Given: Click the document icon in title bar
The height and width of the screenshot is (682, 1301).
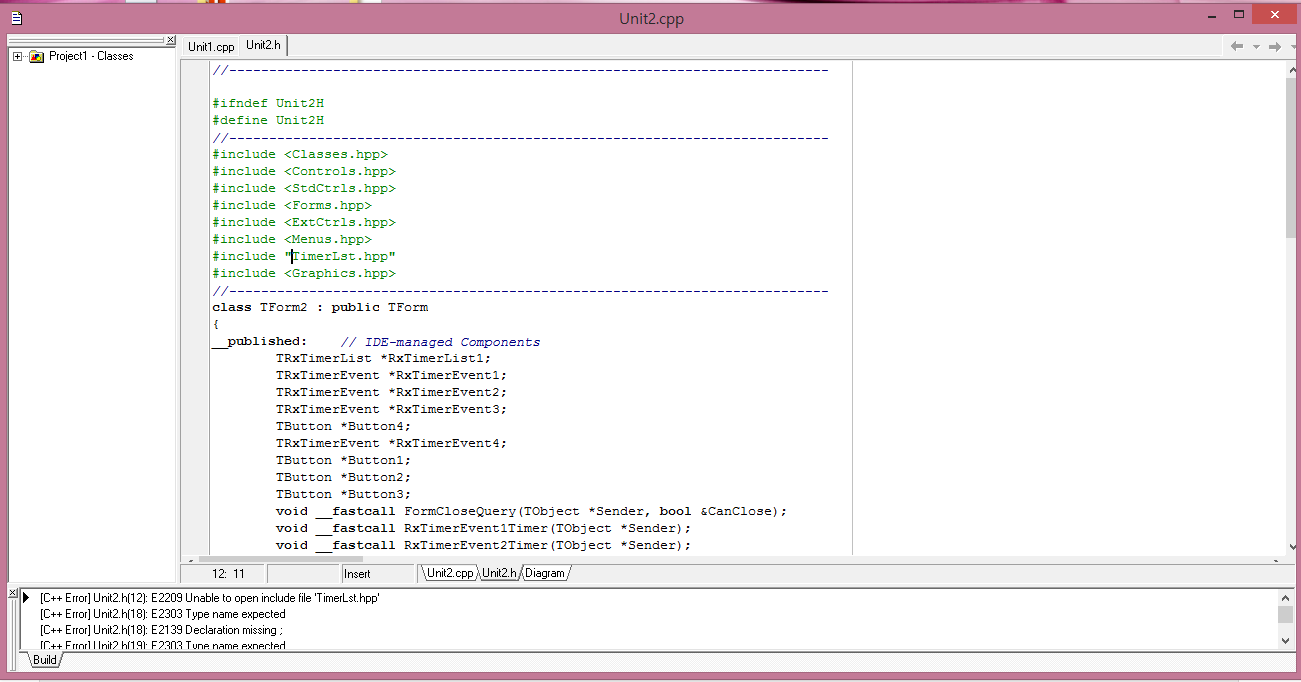Looking at the screenshot, I should point(16,17).
